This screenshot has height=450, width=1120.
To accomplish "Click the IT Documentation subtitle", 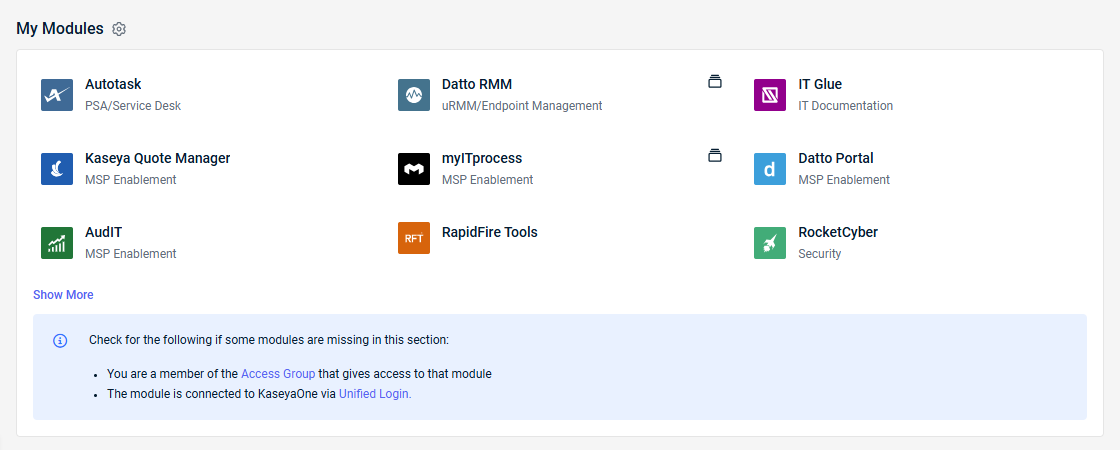I will click(x=845, y=106).
